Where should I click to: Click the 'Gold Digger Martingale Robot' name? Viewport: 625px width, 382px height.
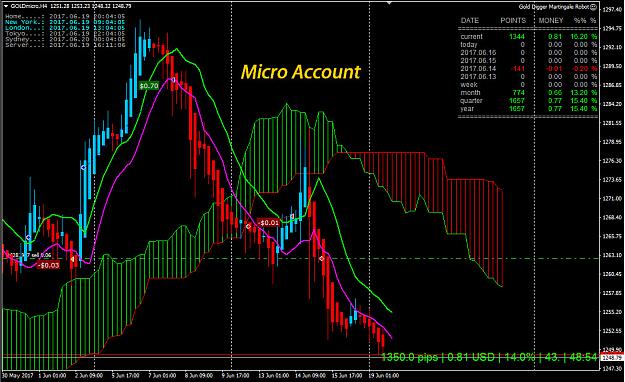click(x=554, y=6)
